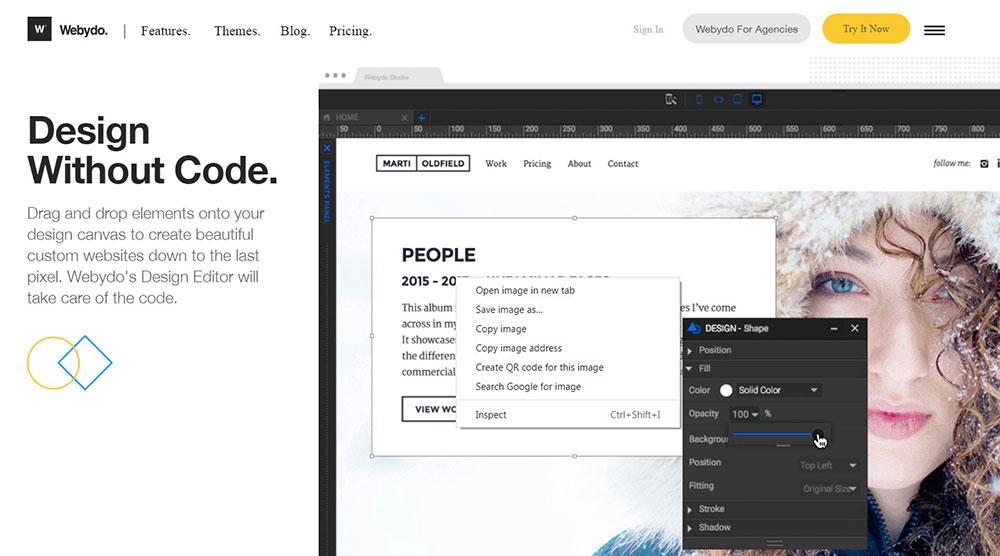1000x556 pixels.
Task: Open the Opacity 100 value dropdown
Action: [745, 414]
